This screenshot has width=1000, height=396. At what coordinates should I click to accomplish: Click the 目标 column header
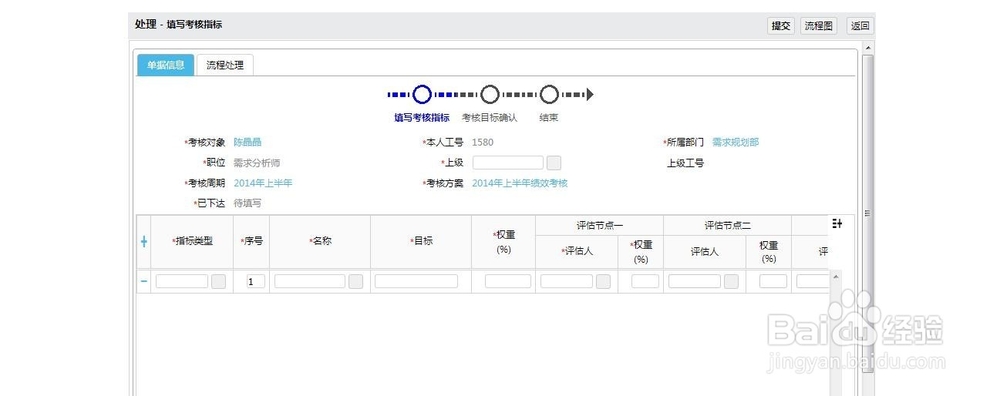coord(421,242)
